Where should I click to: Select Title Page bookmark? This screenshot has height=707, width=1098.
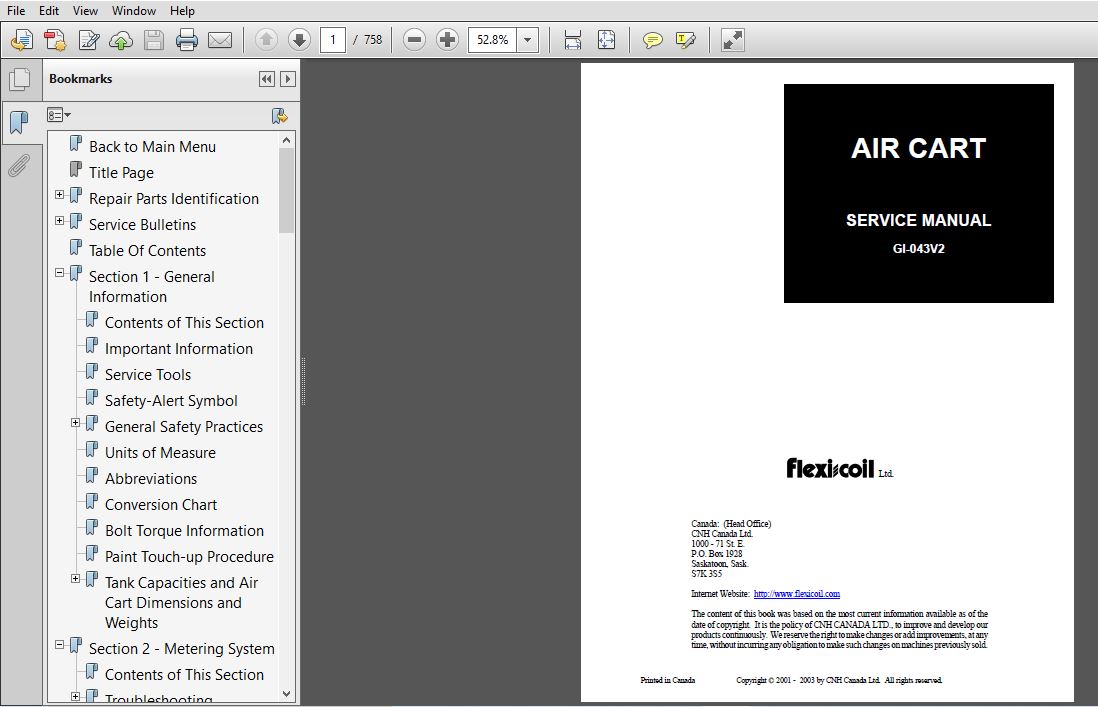click(121, 173)
